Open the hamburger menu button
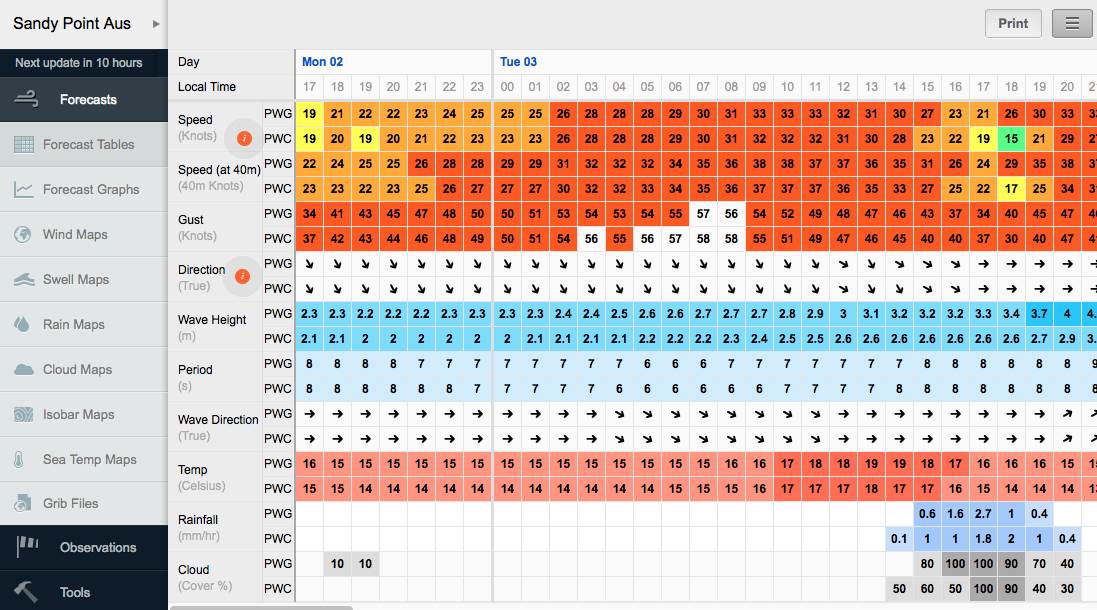Image resolution: width=1097 pixels, height=610 pixels. pyautogui.click(x=1072, y=23)
